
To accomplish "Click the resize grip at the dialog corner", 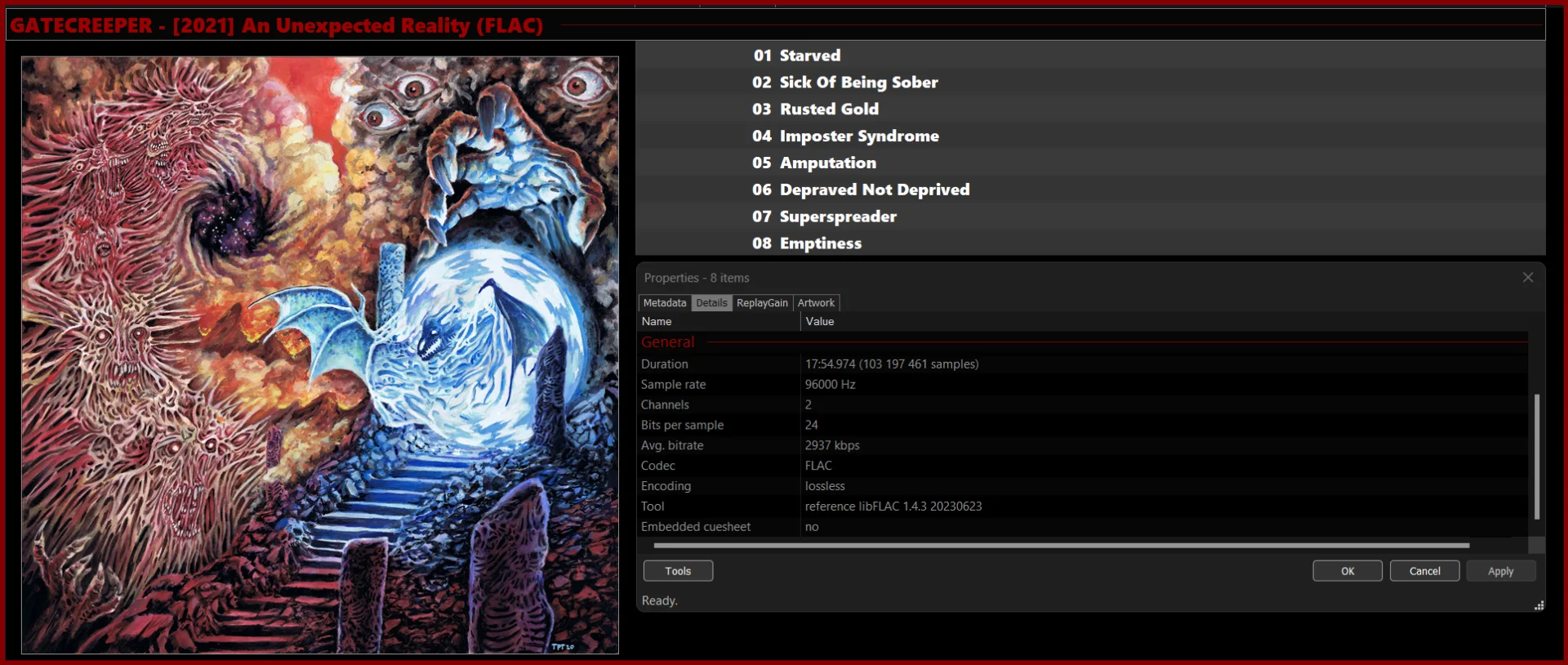I will (x=1539, y=605).
